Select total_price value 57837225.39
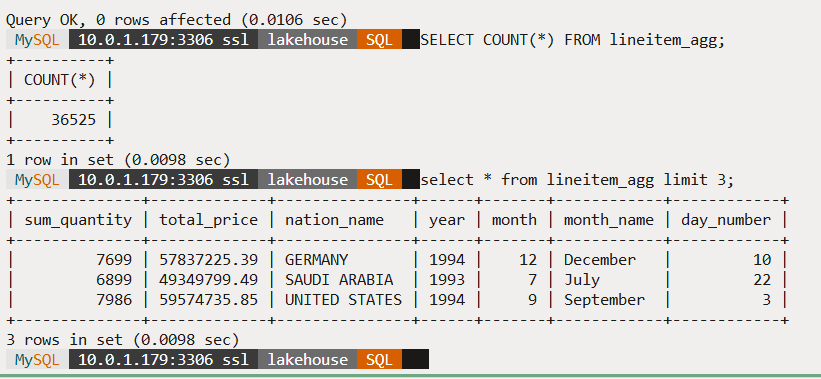This screenshot has width=821, height=379. [208, 260]
